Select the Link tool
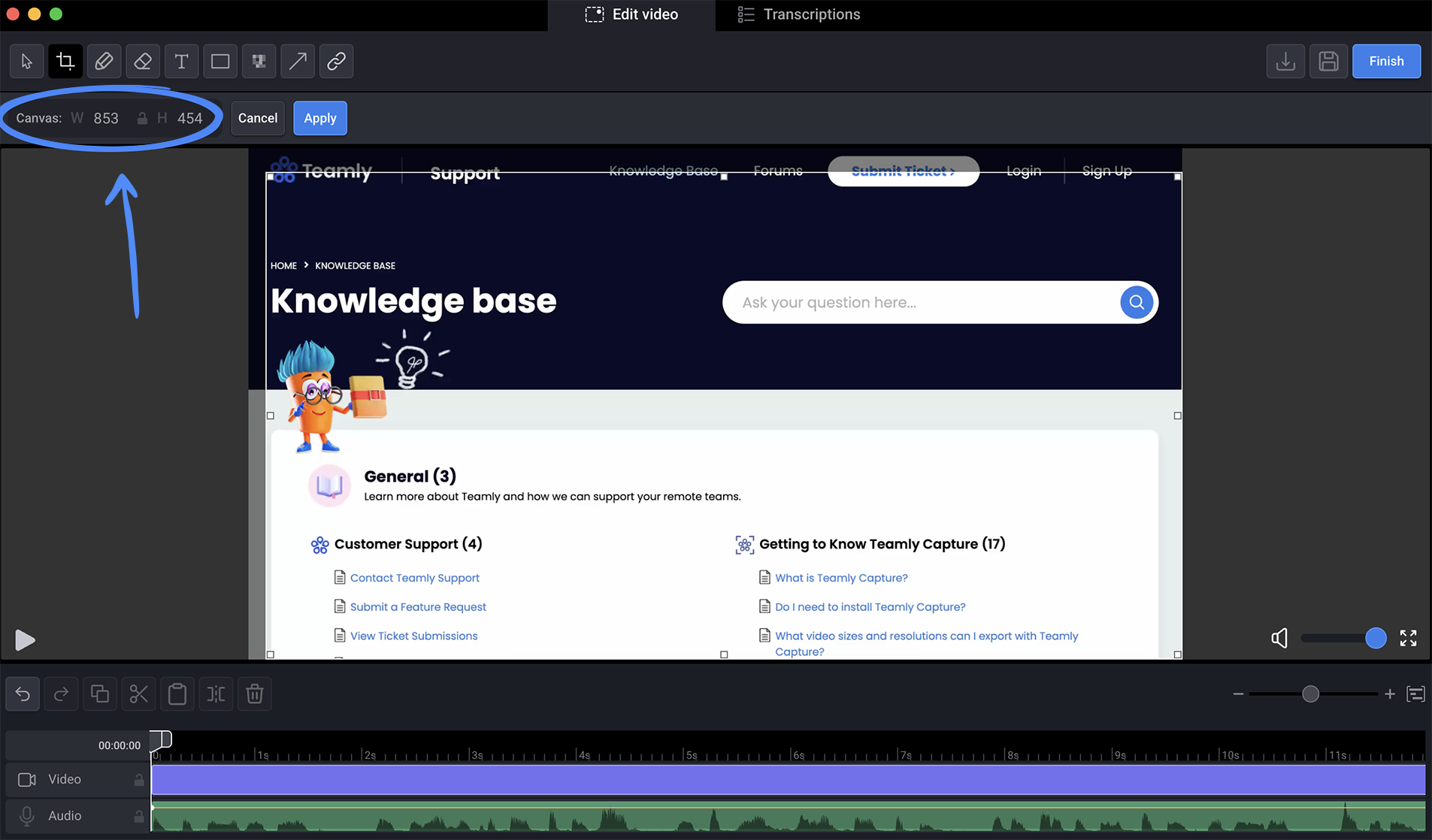The width and height of the screenshot is (1432, 840). click(337, 61)
